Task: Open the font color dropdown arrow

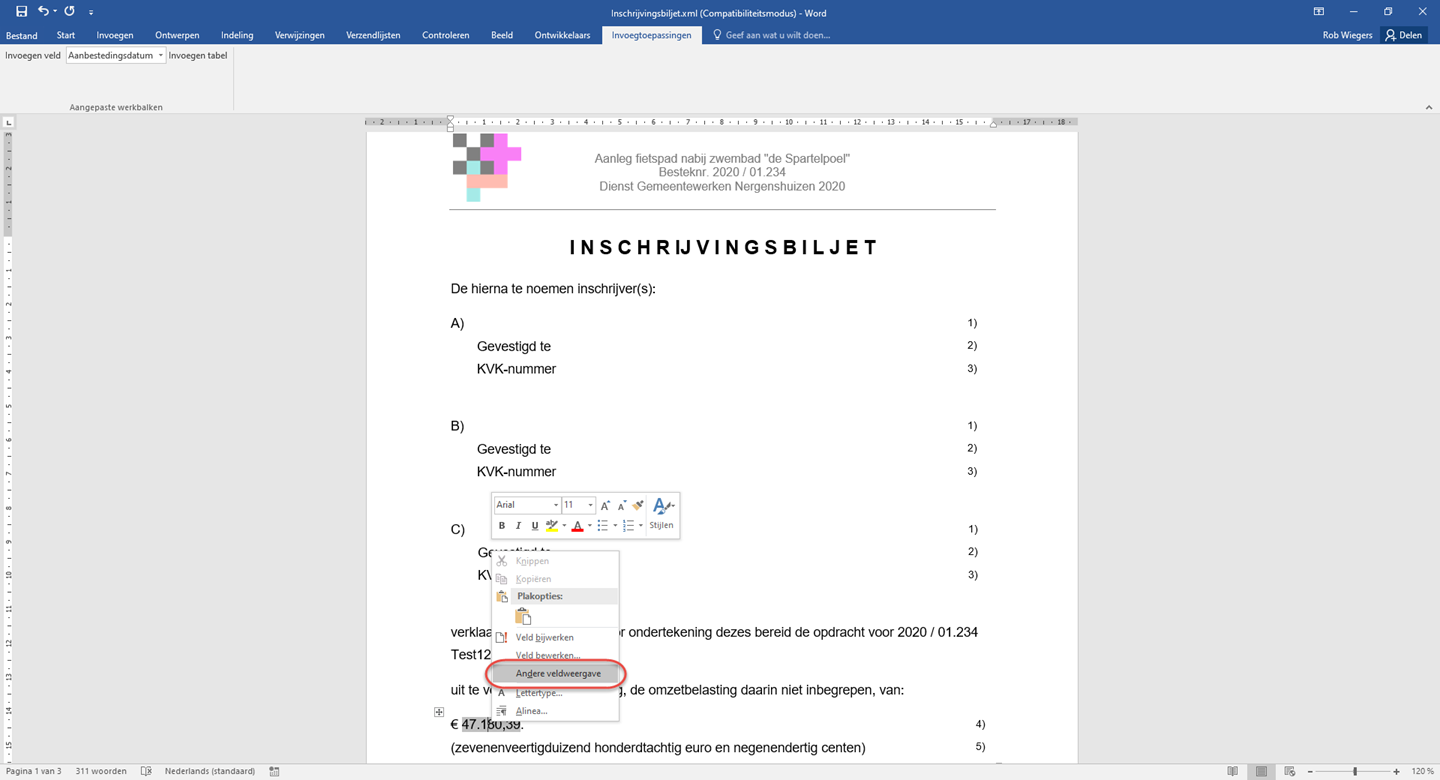Action: (x=590, y=526)
